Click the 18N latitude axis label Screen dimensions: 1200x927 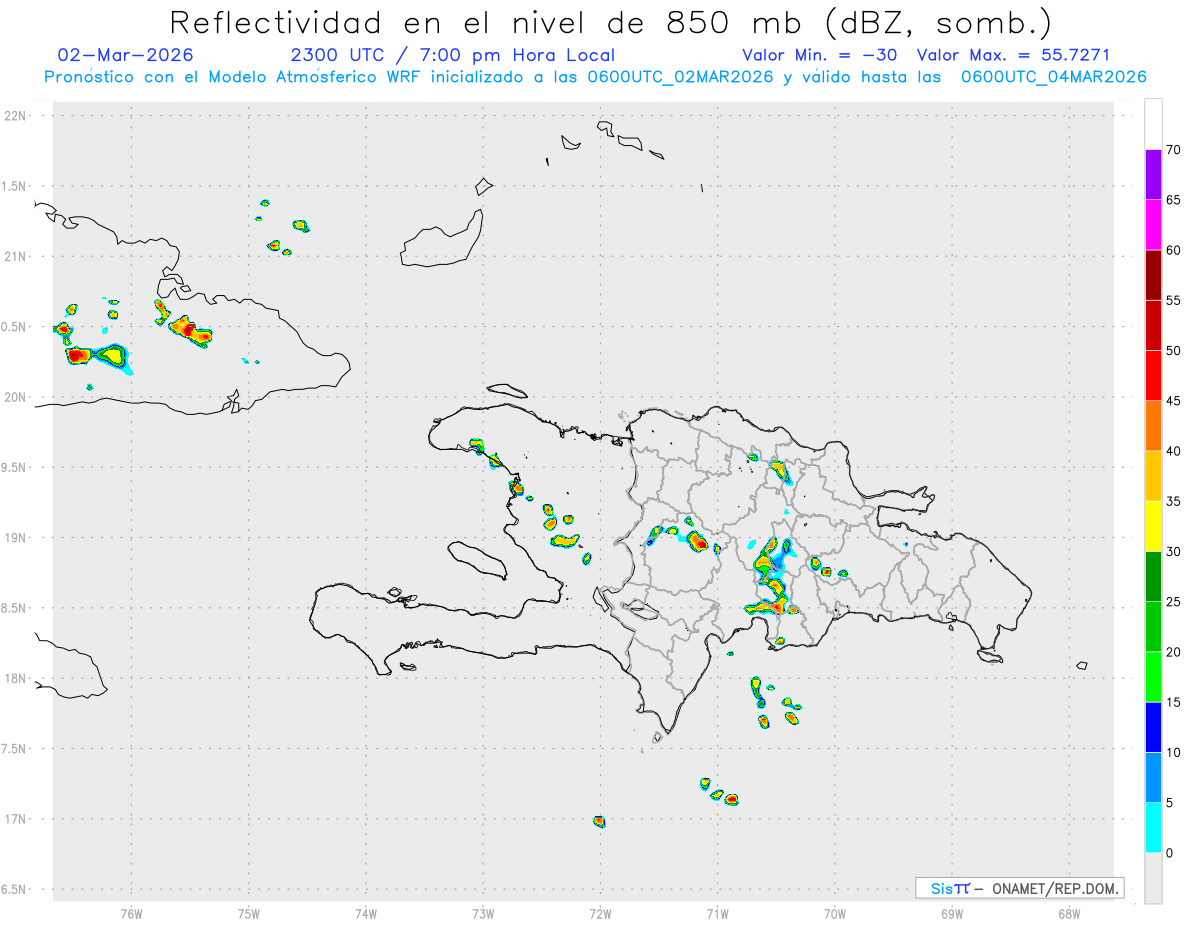tap(16, 678)
